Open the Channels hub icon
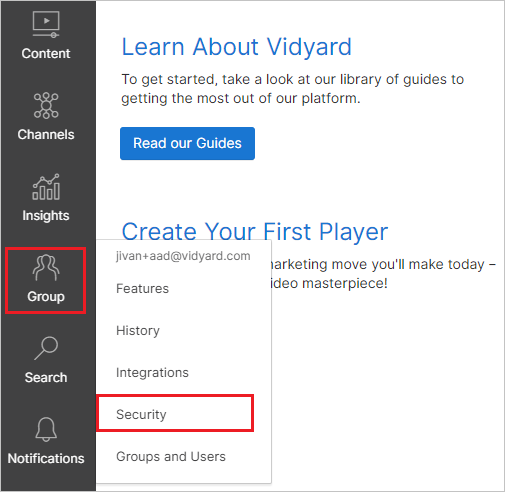This screenshot has height=492, width=505. [46, 106]
